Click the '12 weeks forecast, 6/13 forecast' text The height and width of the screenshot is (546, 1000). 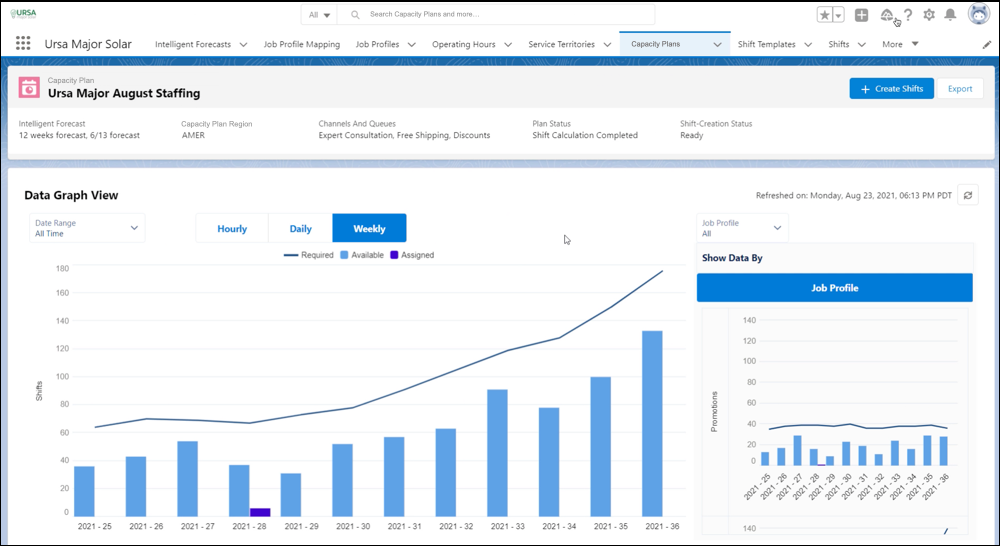(79, 135)
